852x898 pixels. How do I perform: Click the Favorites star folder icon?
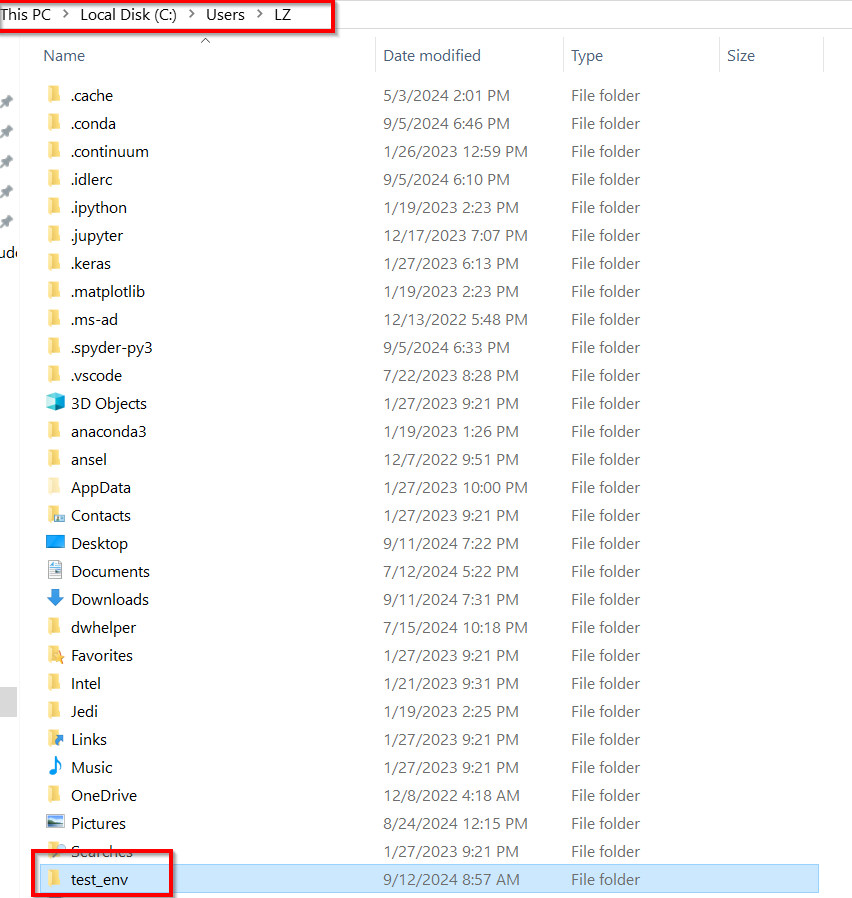tap(55, 655)
